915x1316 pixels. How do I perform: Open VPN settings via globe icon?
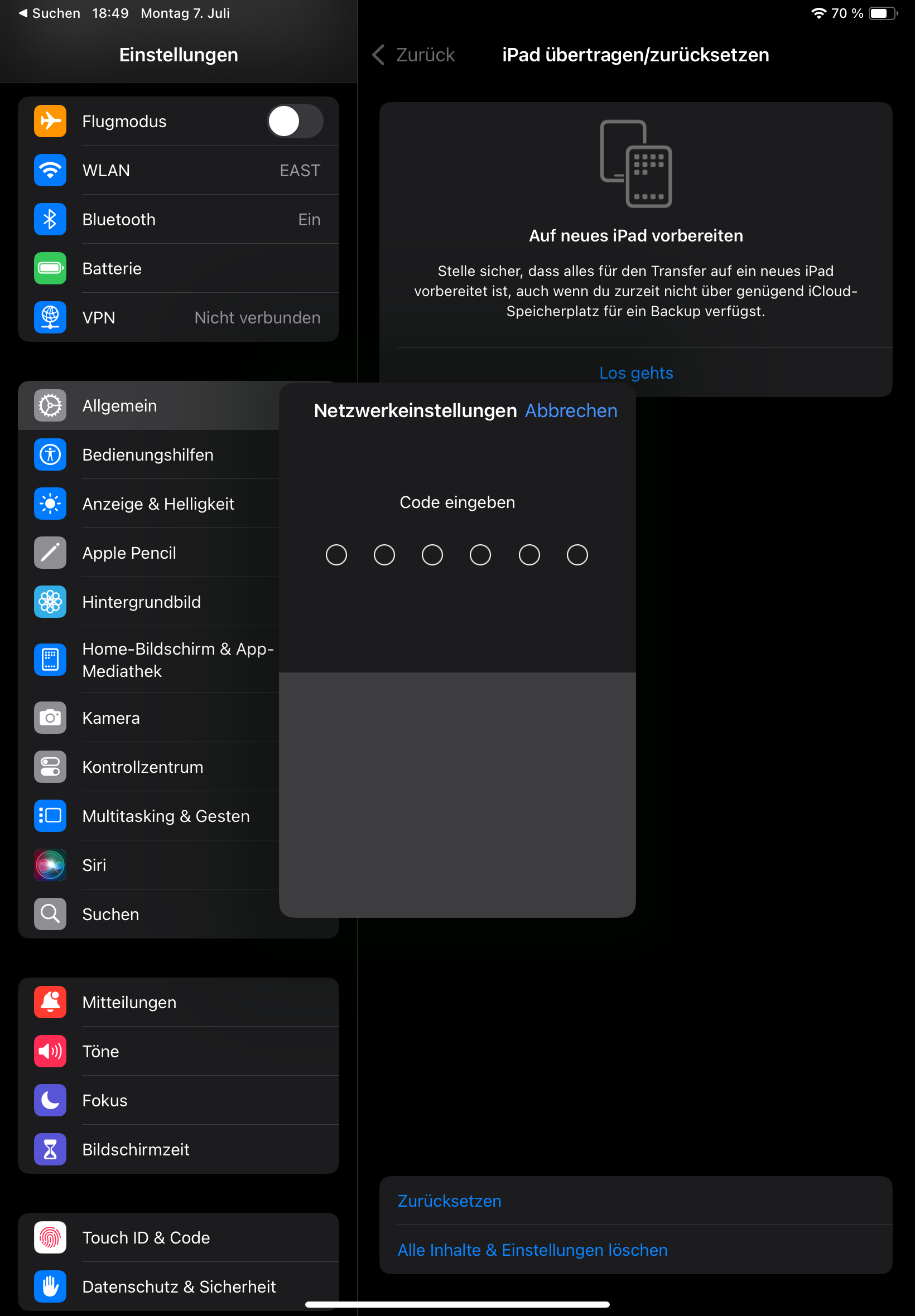[50, 317]
